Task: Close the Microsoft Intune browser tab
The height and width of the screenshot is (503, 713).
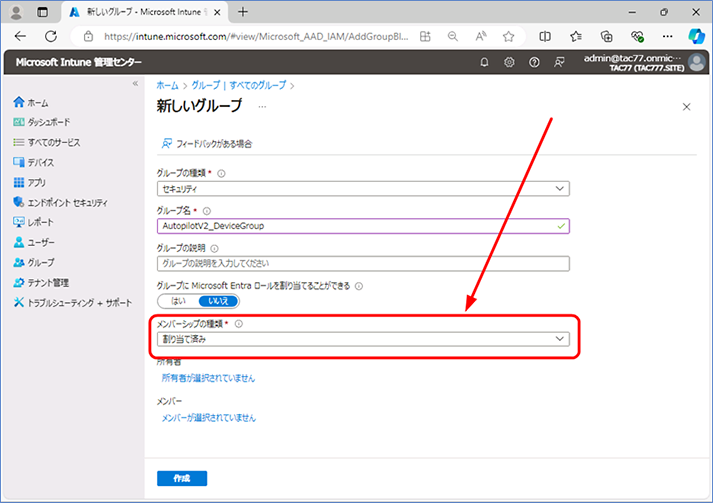Action: tap(217, 12)
